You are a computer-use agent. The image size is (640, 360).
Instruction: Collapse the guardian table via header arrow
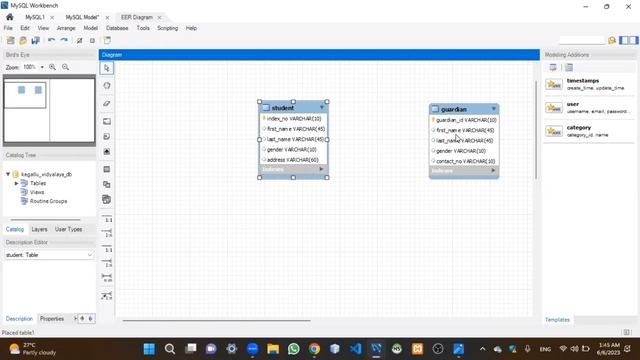[493, 109]
